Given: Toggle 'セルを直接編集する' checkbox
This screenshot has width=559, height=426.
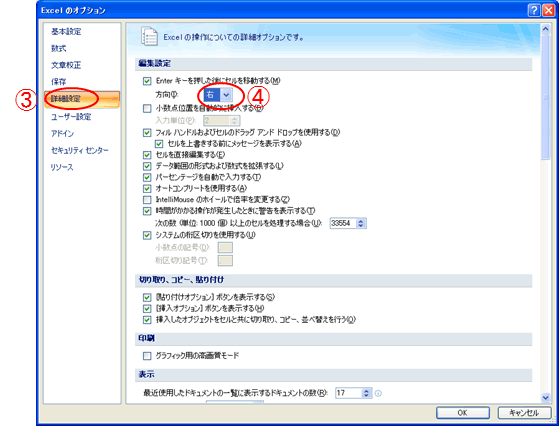Looking at the screenshot, I should [x=147, y=155].
